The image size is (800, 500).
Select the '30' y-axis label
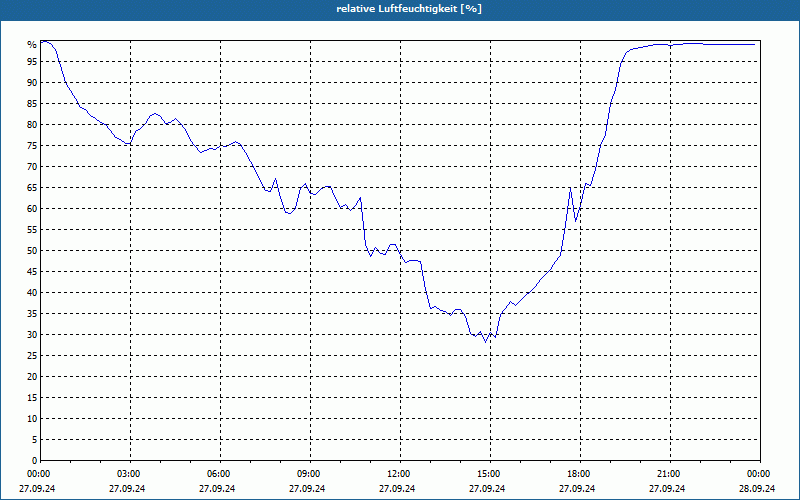point(32,335)
